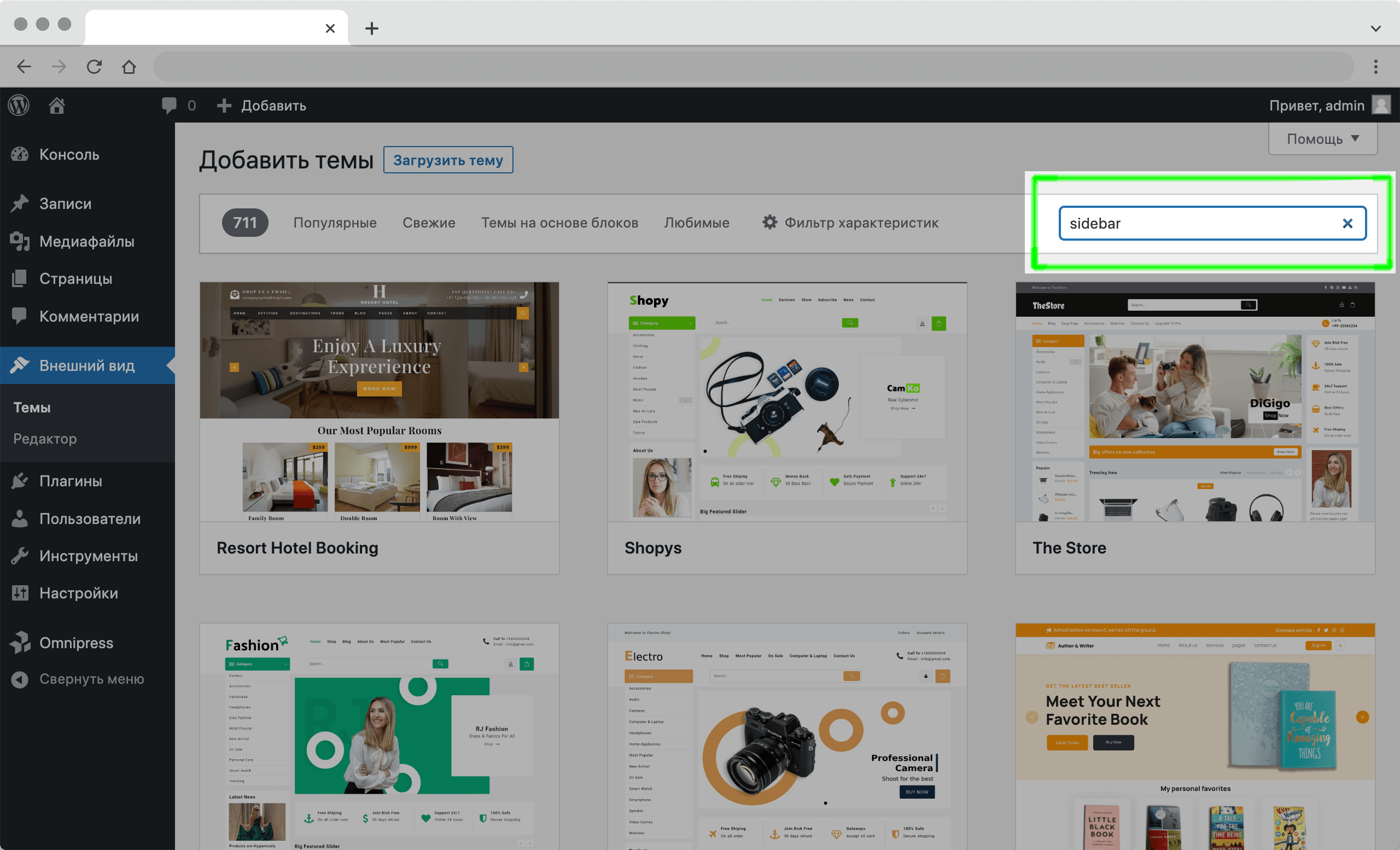The height and width of the screenshot is (850, 1400).
Task: Open Плагины (Plugins) section
Action: tap(71, 480)
